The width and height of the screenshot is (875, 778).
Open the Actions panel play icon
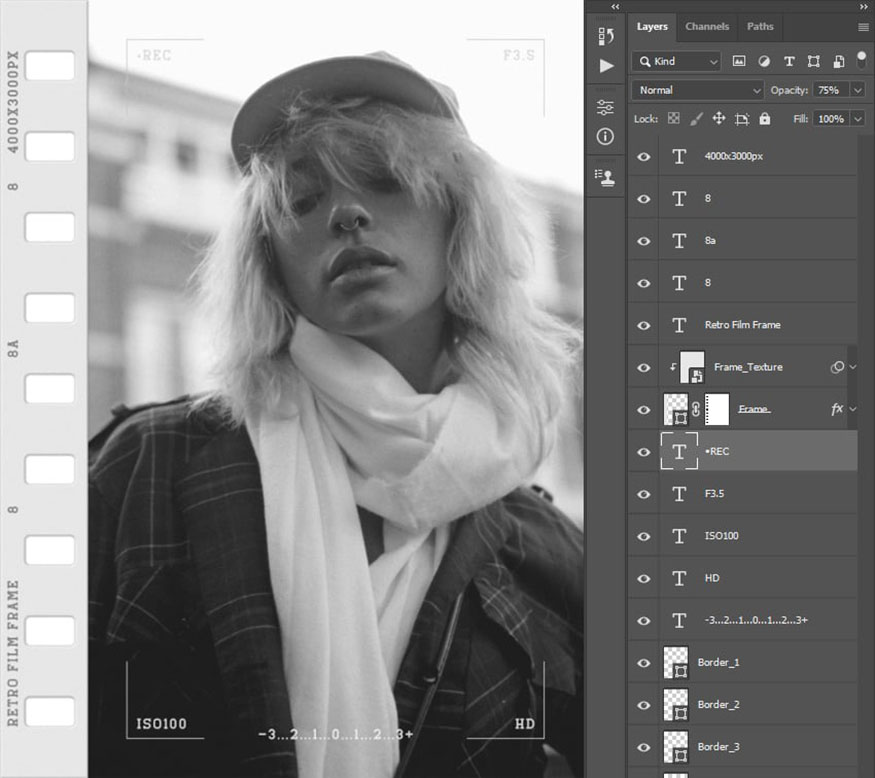(x=606, y=66)
